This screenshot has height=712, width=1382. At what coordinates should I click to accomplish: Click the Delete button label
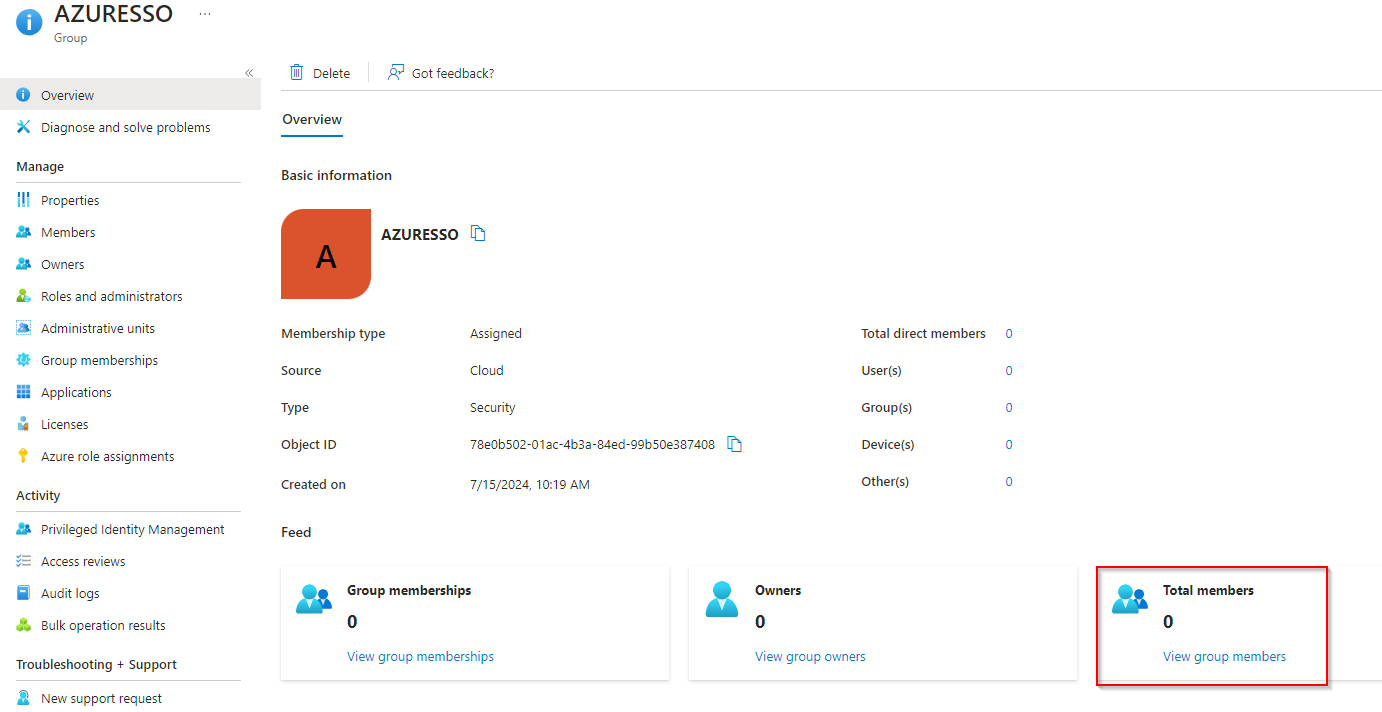[x=331, y=73]
